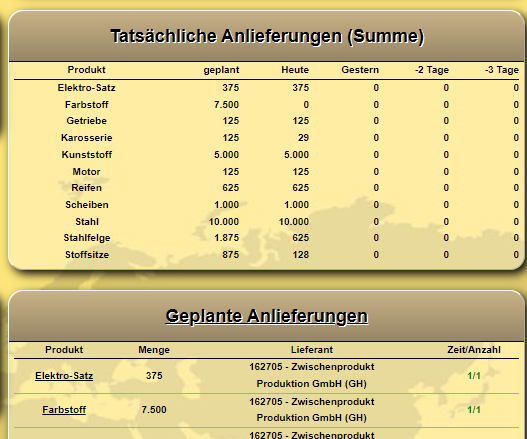This screenshot has width=527, height=439.
Task: Click the Heute column header
Action: click(x=295, y=70)
